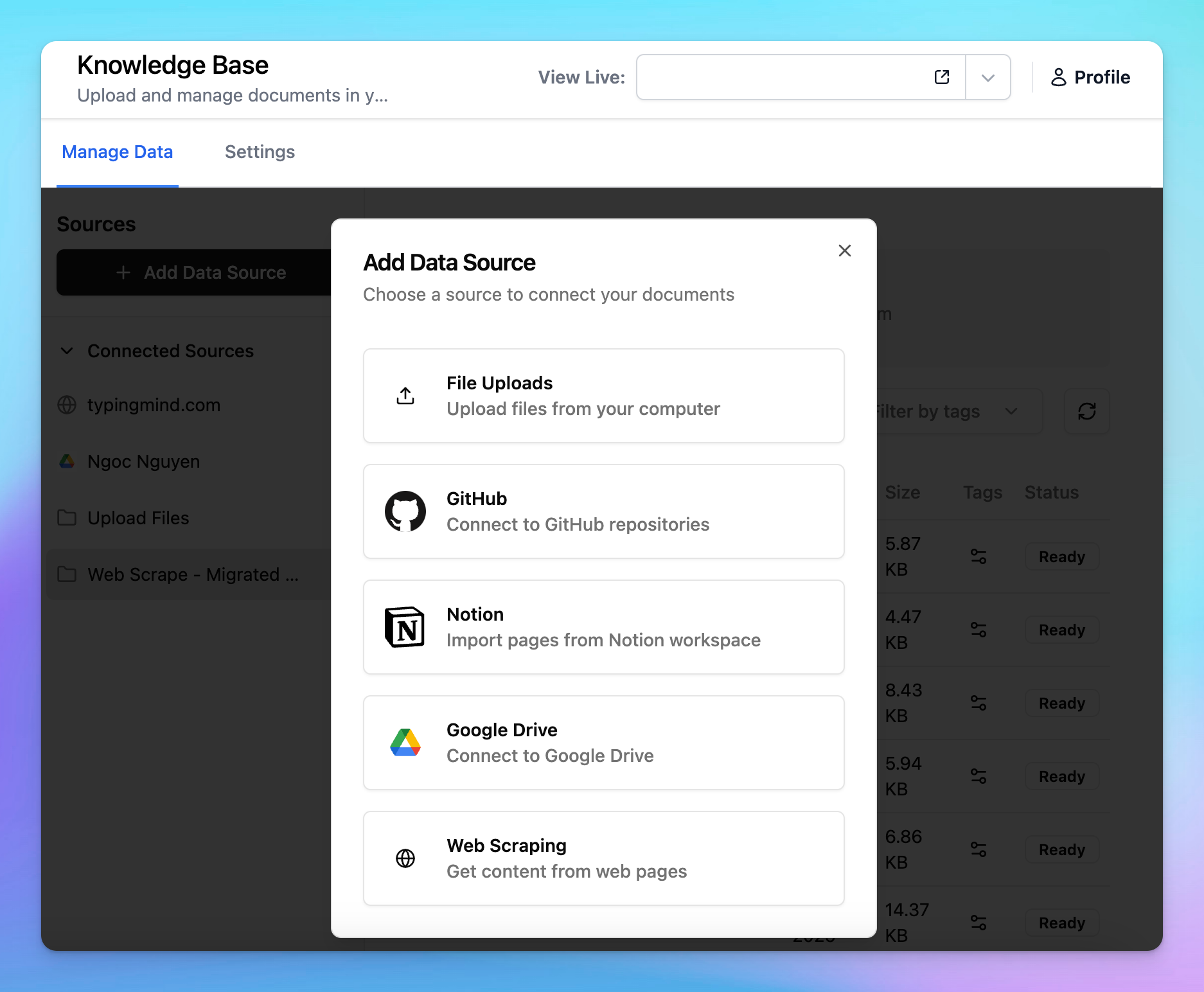
Task: Edit tags for the 8.43 KB document
Action: pos(978,703)
